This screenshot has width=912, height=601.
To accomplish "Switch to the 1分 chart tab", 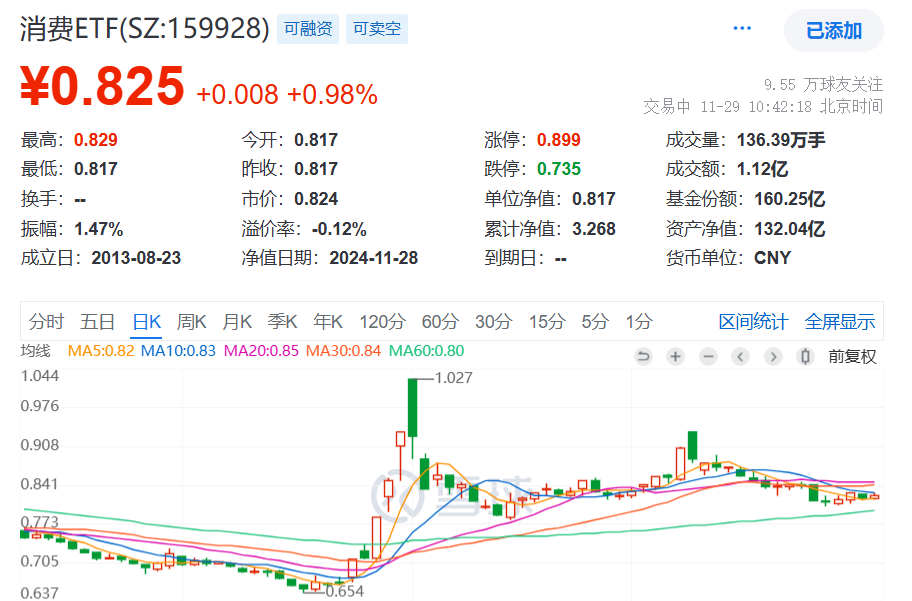I will click(639, 321).
